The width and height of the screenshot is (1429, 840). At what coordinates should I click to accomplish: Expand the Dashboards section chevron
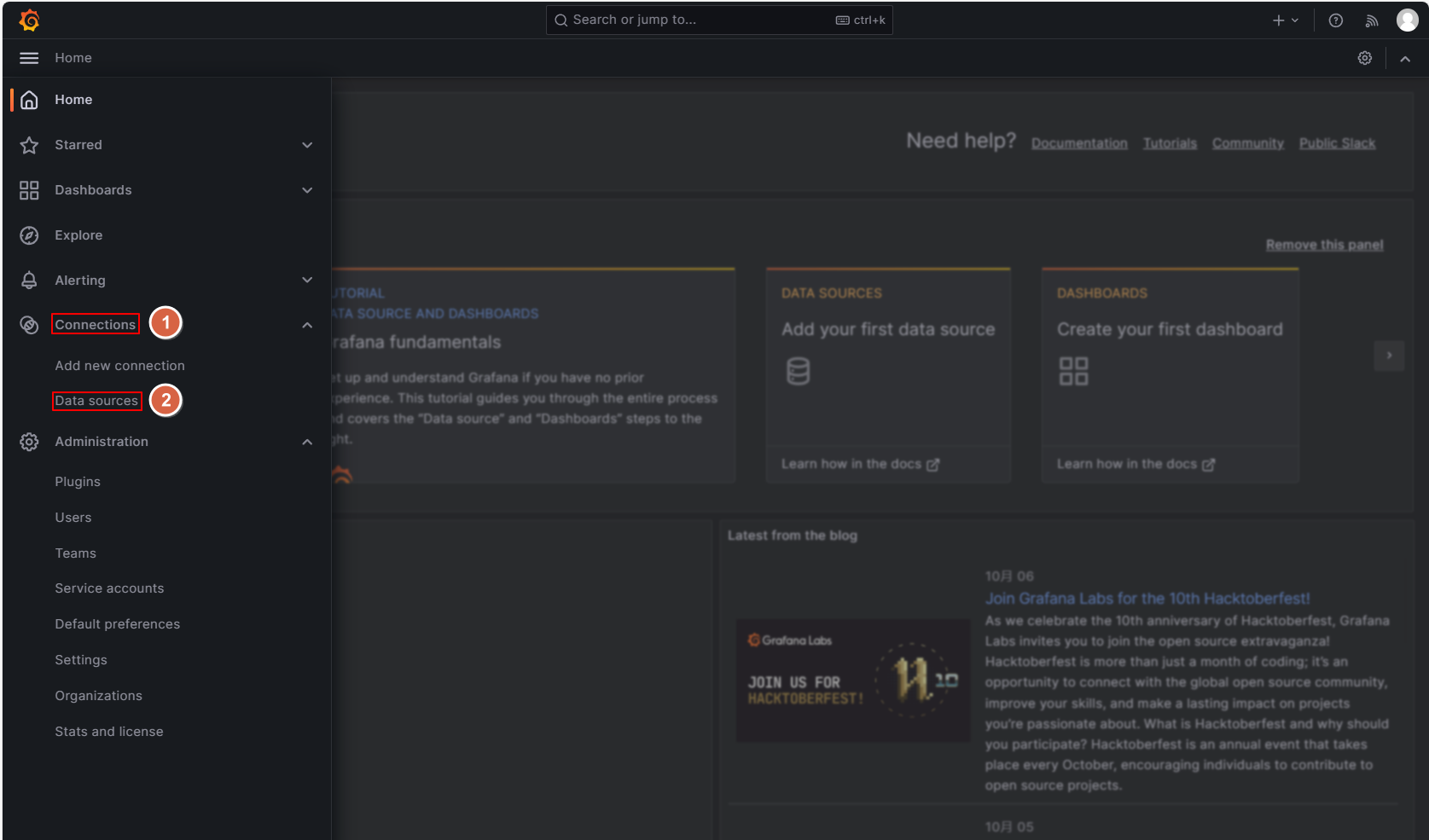pos(307,190)
